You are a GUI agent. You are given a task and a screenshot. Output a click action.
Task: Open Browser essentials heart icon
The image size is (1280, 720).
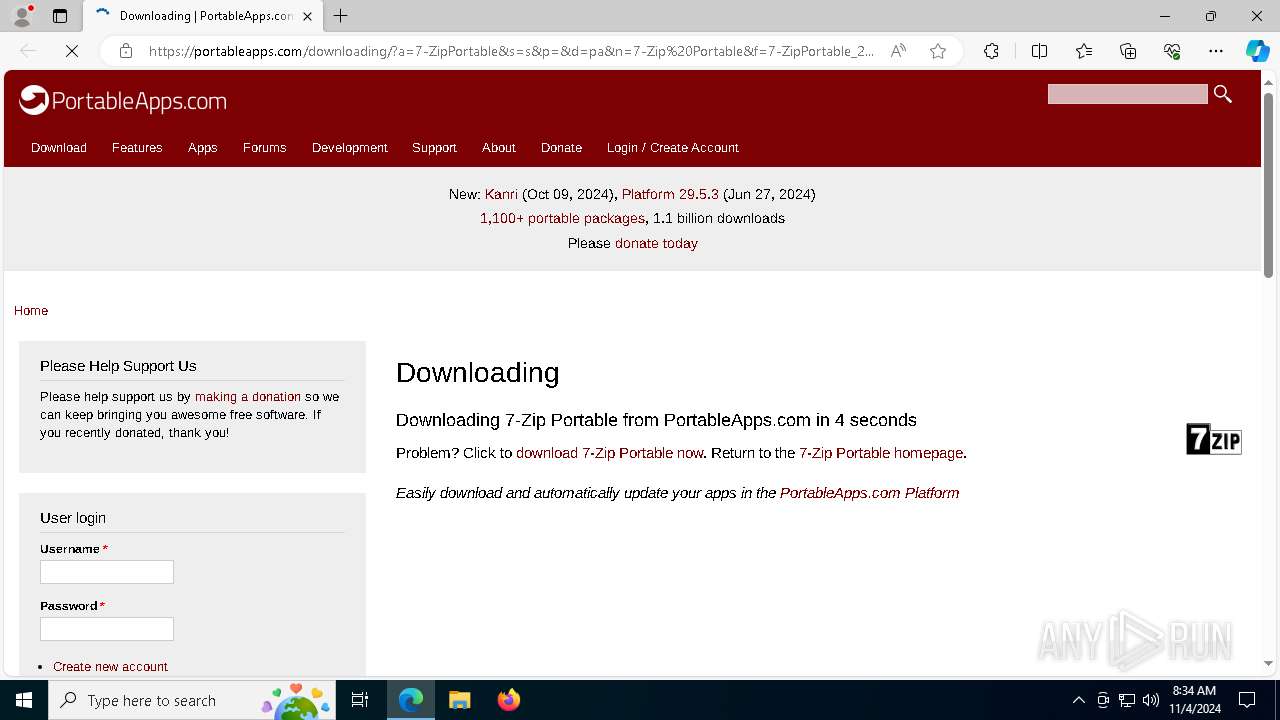[x=1172, y=51]
